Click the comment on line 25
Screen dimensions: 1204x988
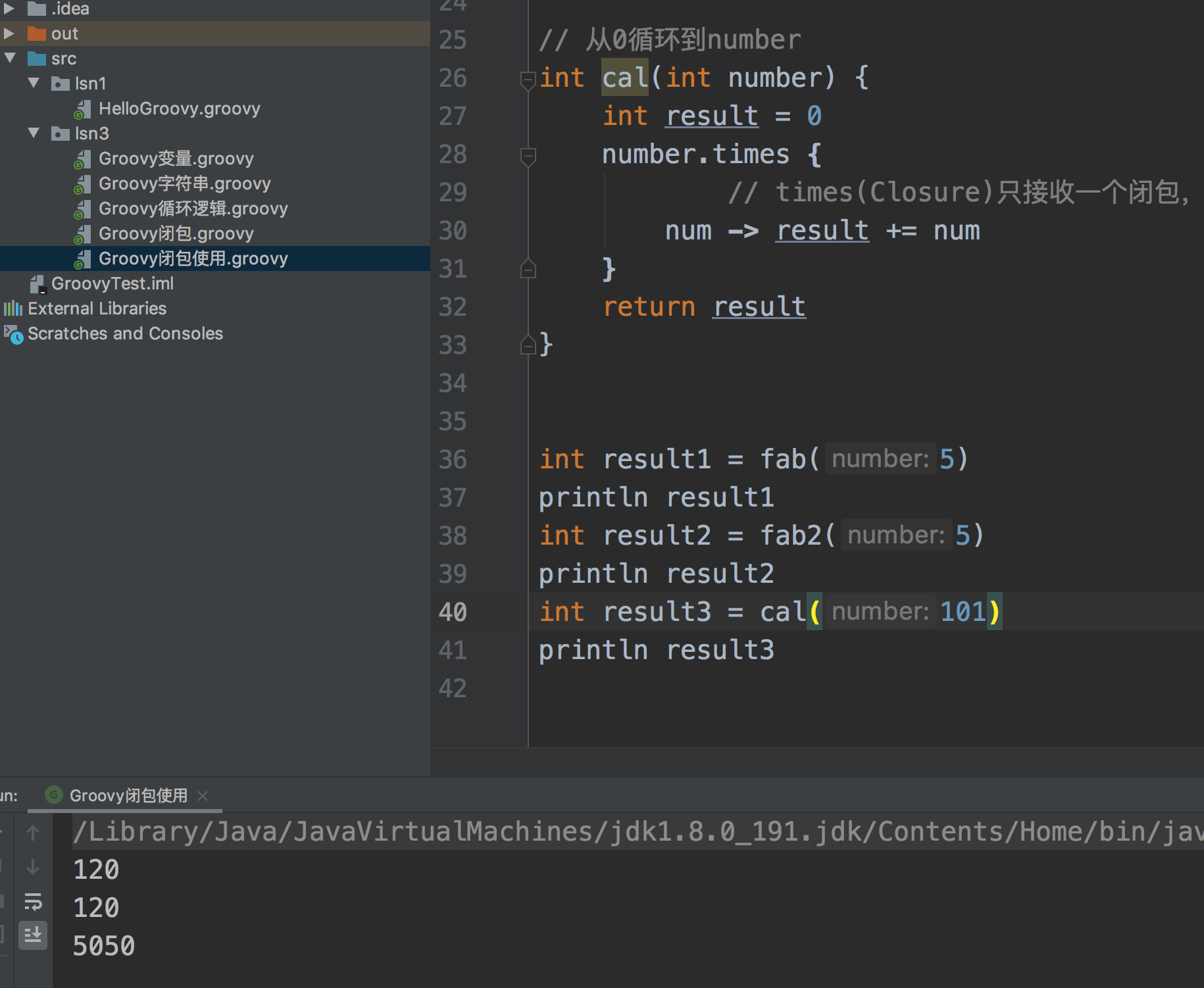click(x=670, y=39)
